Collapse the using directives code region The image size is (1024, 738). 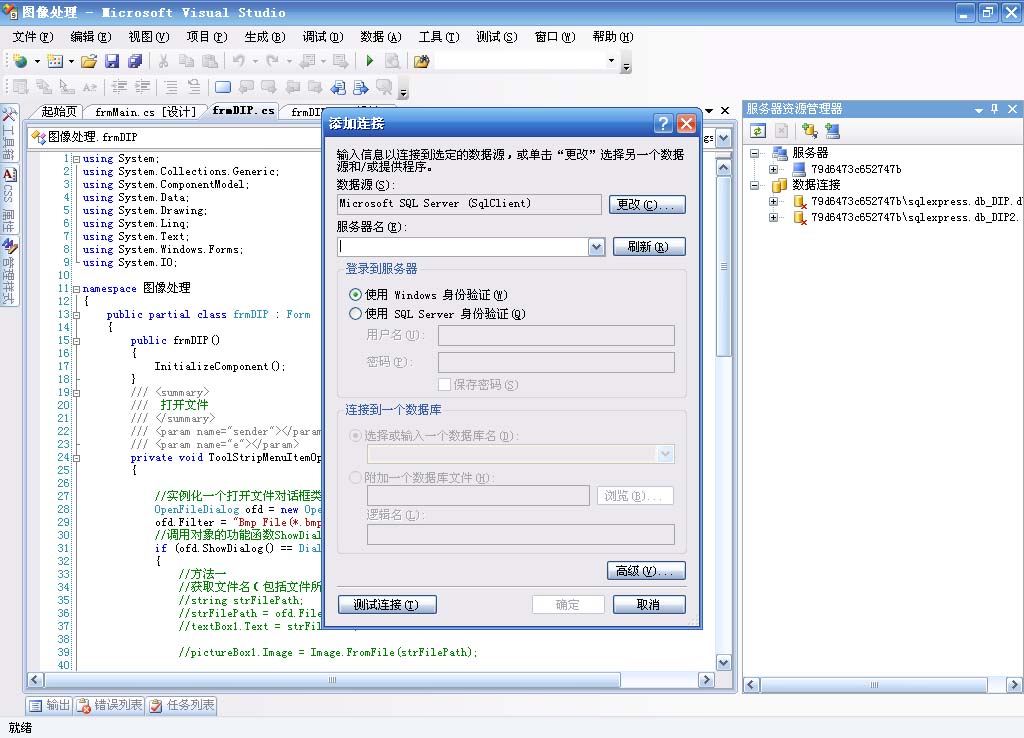[x=76, y=159]
